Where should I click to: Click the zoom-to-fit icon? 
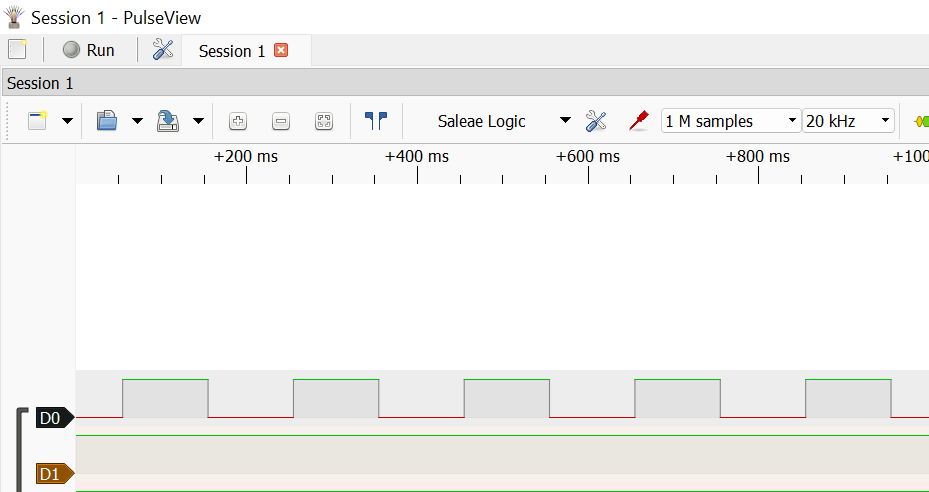click(323, 121)
